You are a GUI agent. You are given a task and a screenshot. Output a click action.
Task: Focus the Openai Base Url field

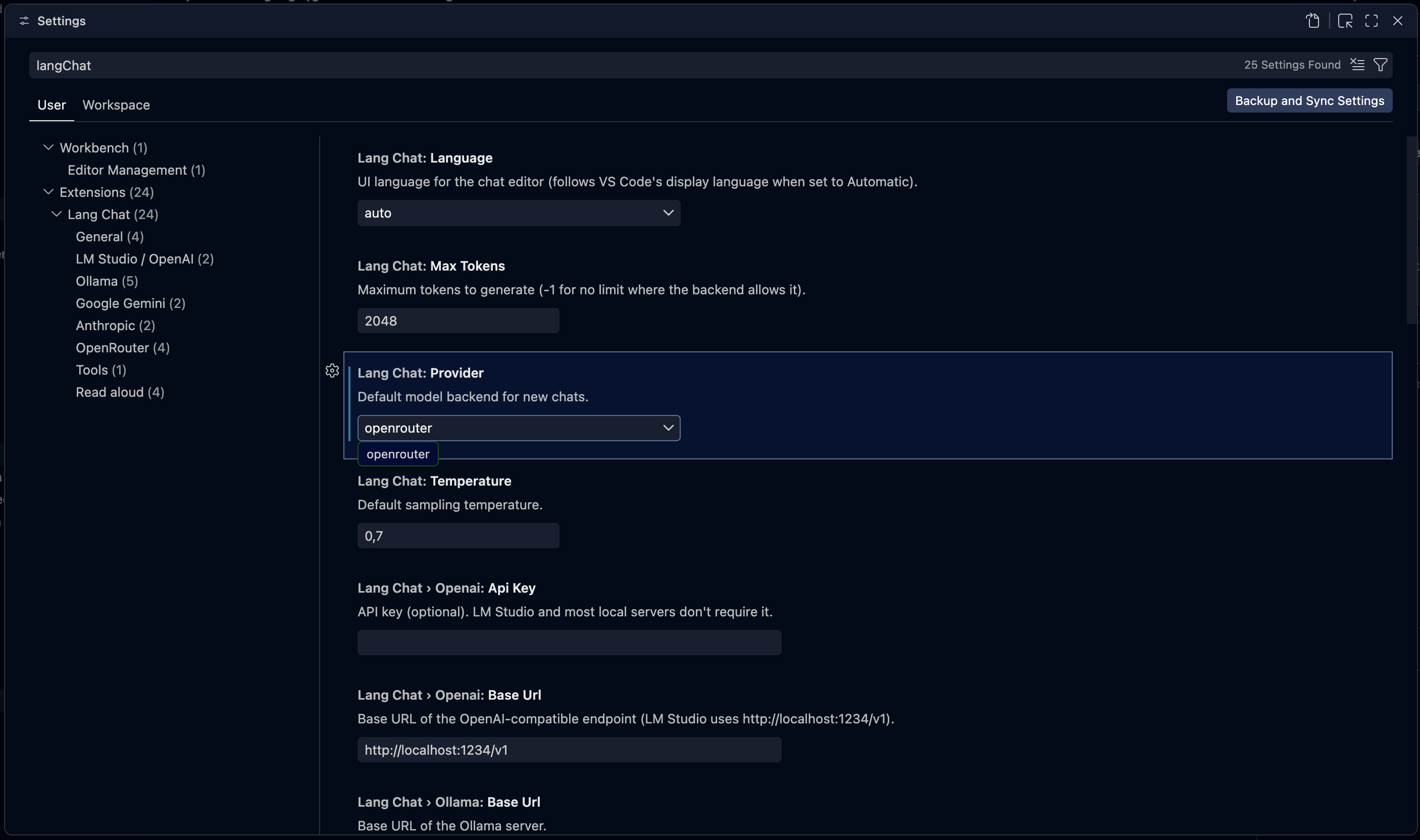569,750
